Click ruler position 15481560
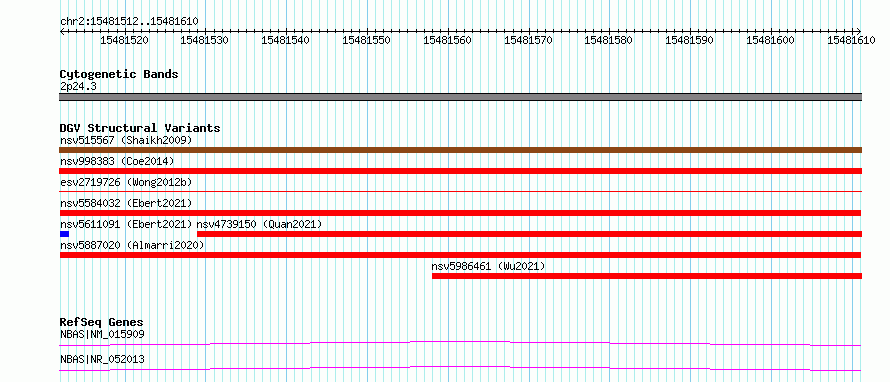The width and height of the screenshot is (890, 382). click(447, 40)
